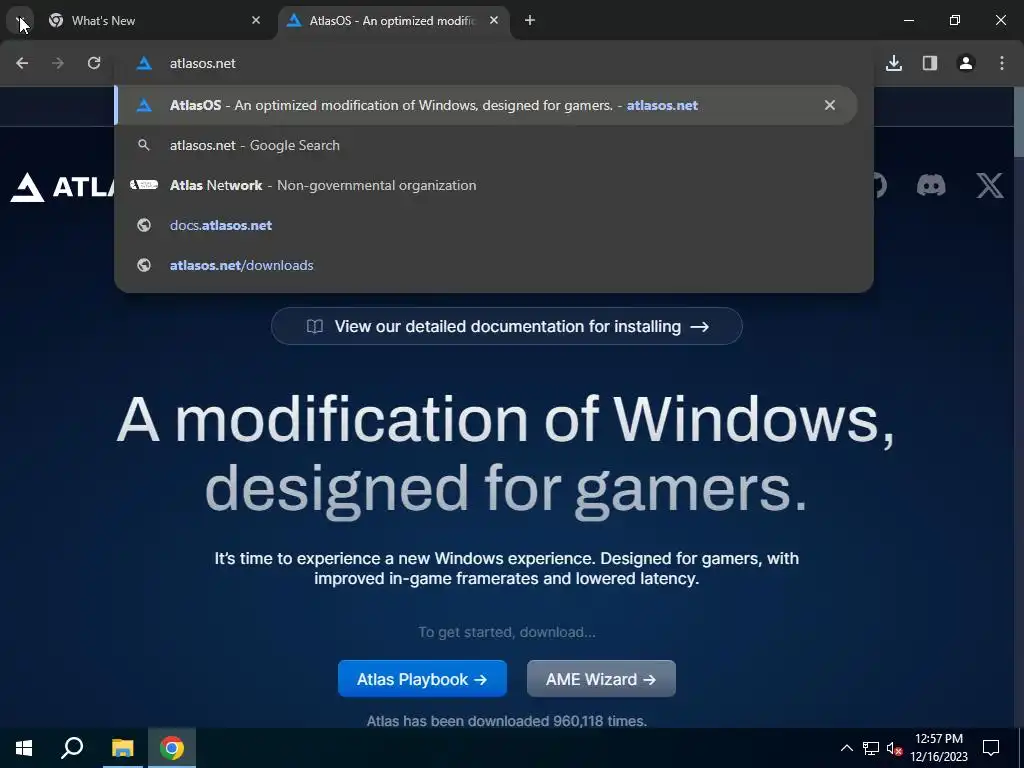Image resolution: width=1024 pixels, height=768 pixels.
Task: Click the muted volume tray icon
Action: [x=895, y=748]
